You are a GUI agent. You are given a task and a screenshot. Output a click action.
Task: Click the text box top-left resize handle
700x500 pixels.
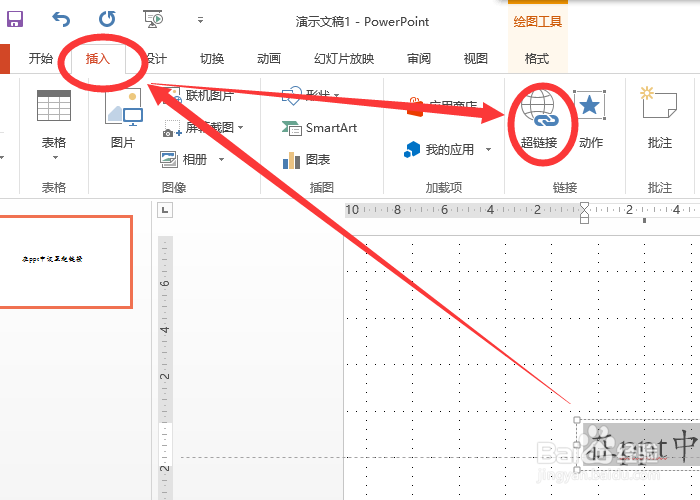pyautogui.click(x=577, y=420)
